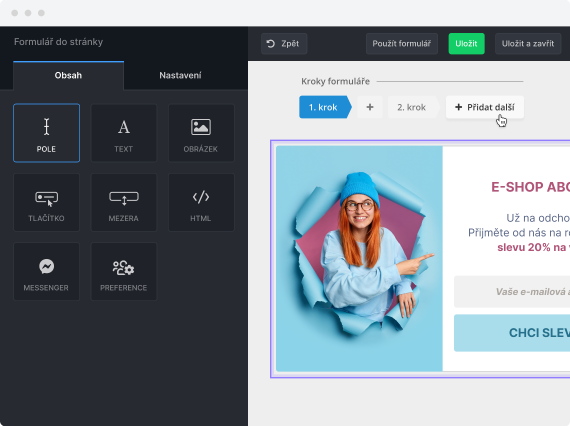Select the TEXT element tile
This screenshot has width=570, height=426.
124,133
